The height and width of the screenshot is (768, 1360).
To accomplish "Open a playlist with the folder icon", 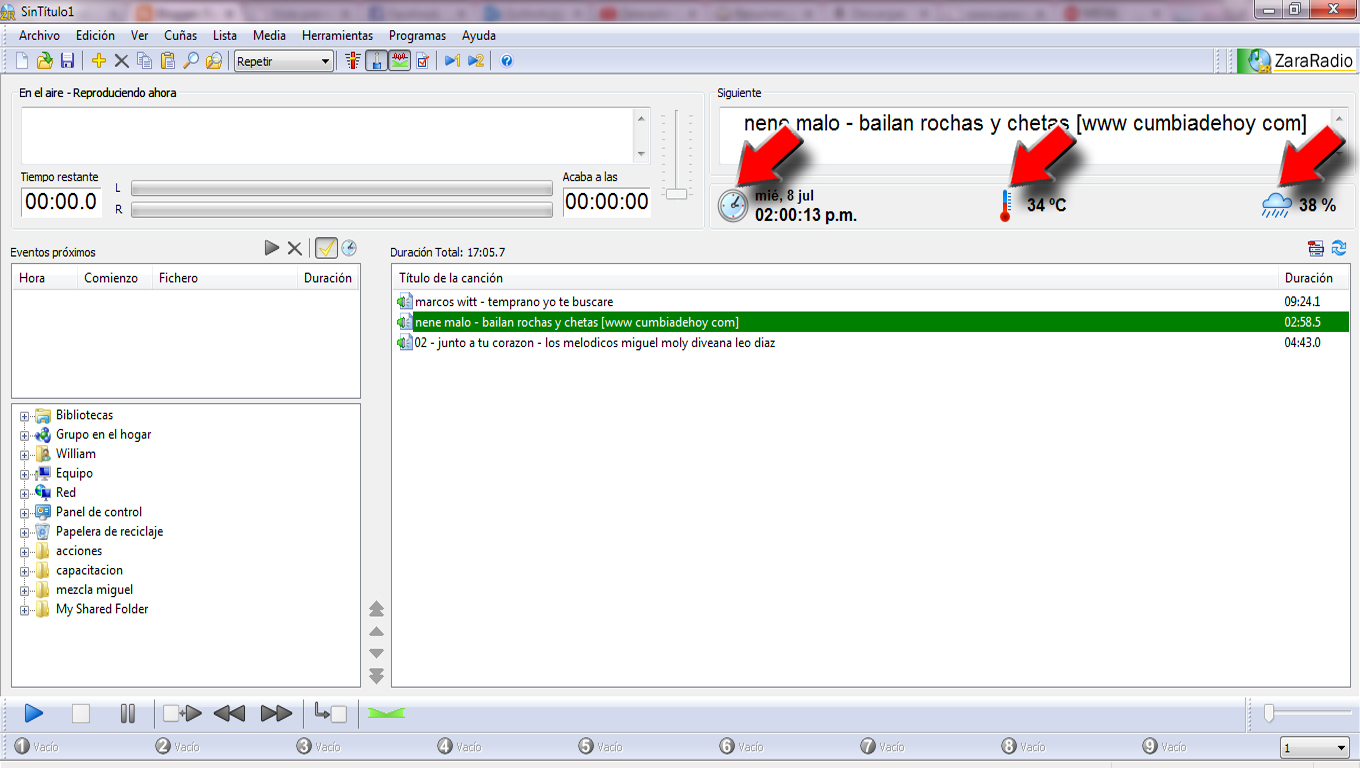I will tap(45, 61).
